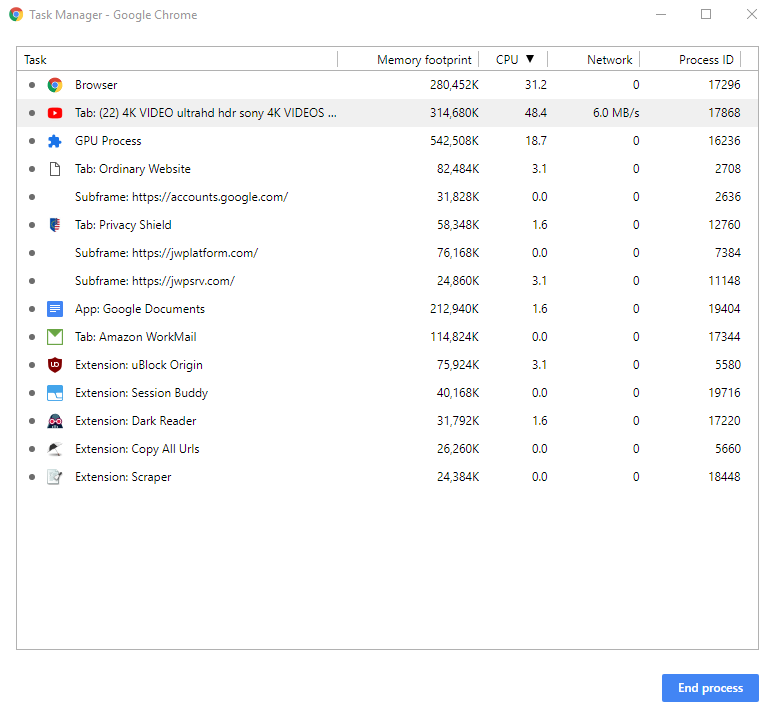The width and height of the screenshot is (774, 718).
Task: Click the bullet beside Browser row
Action: [32, 85]
